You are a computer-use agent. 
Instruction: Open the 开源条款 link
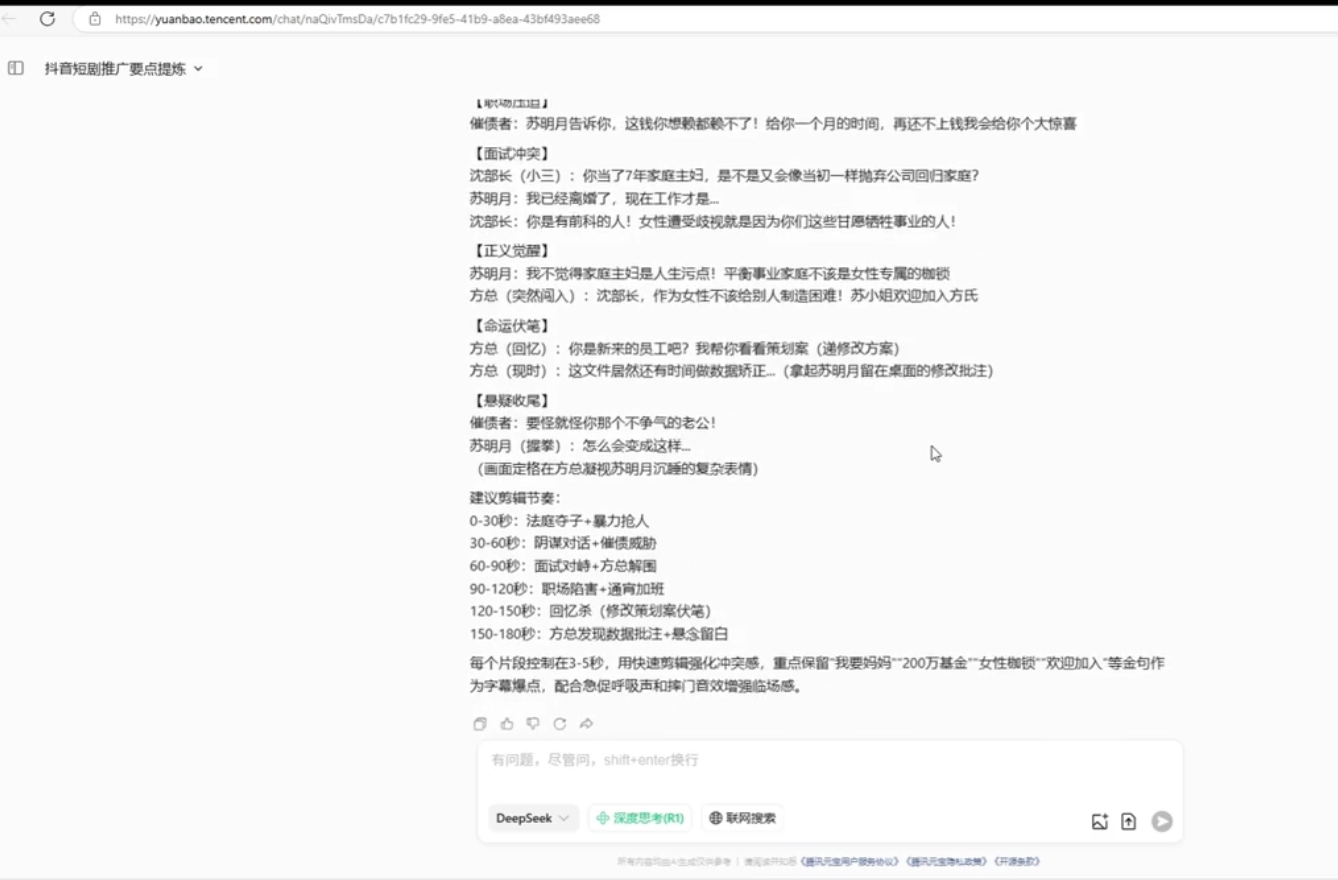[x=1017, y=861]
